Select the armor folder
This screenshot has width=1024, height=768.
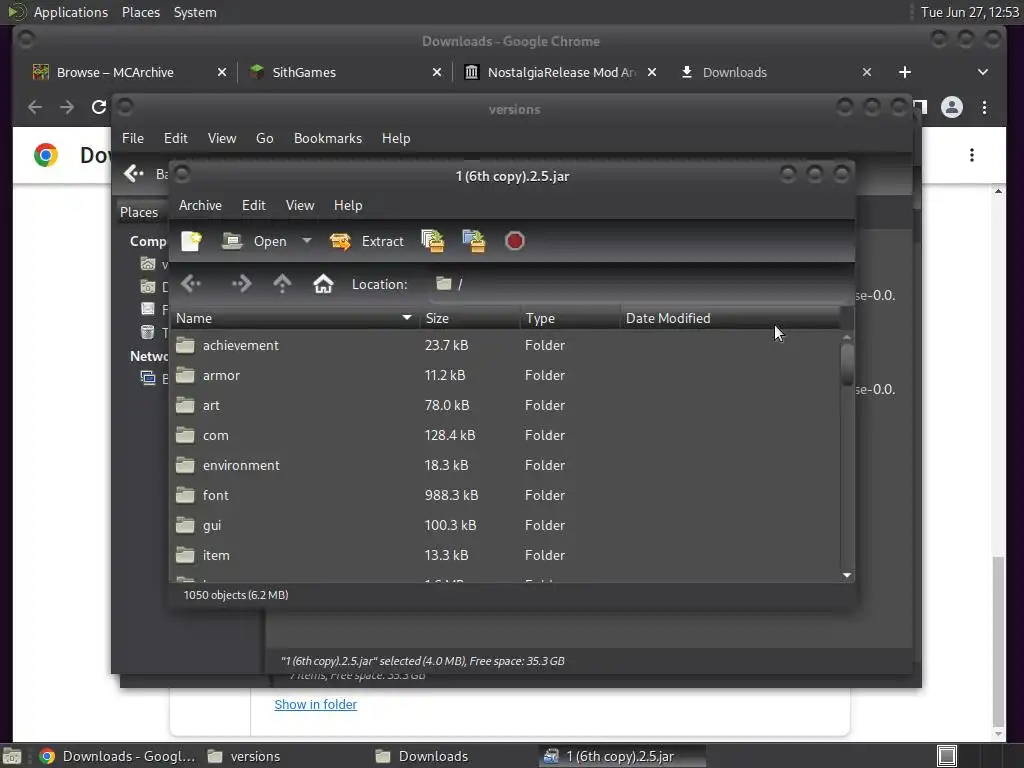coord(504,375)
